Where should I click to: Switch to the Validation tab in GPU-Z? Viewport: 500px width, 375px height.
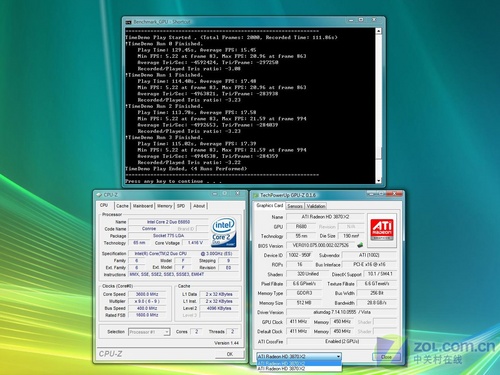pyautogui.click(x=316, y=206)
